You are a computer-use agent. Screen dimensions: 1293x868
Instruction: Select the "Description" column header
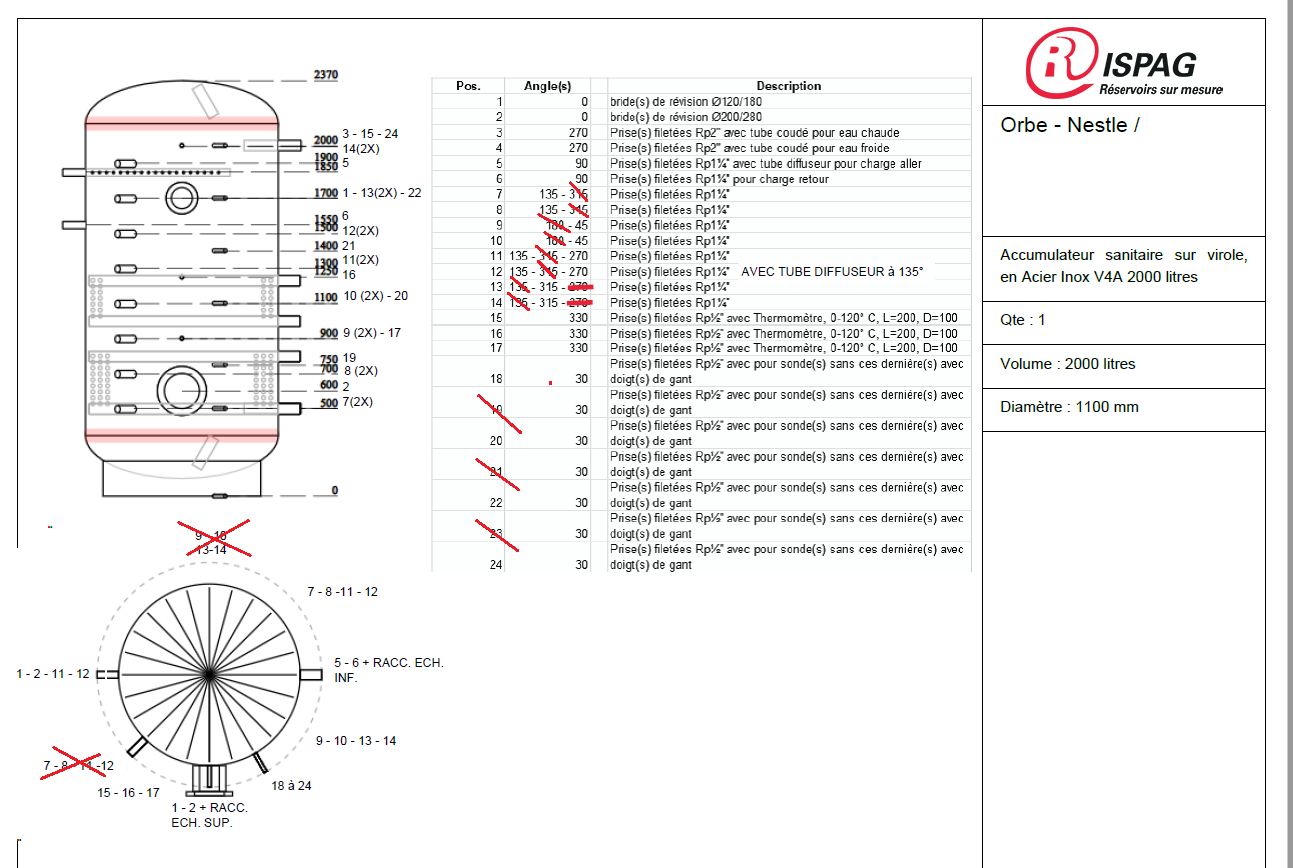click(788, 86)
